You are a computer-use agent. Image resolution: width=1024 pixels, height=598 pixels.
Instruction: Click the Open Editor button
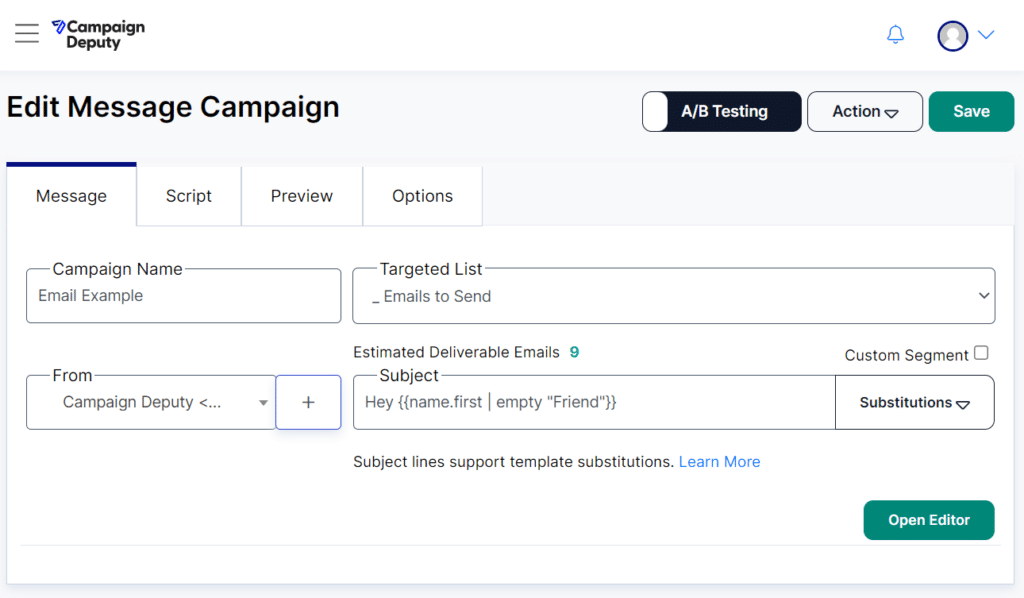(929, 520)
